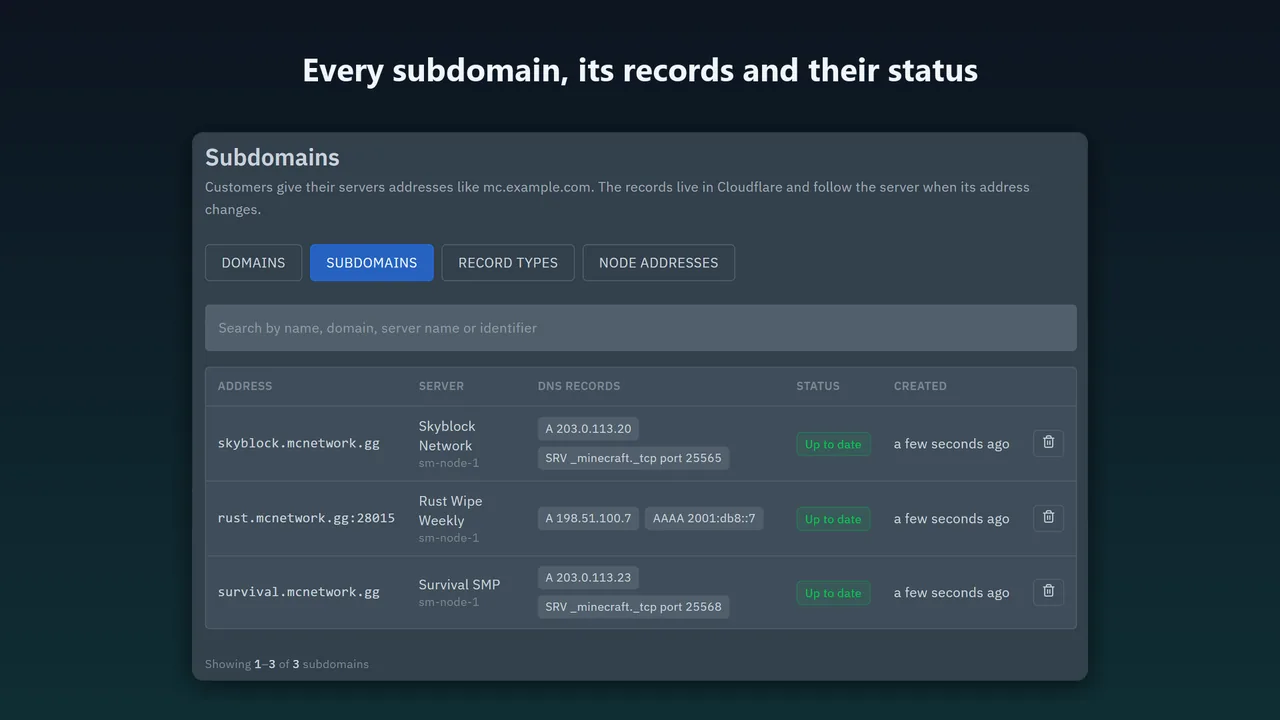Click the Rust Wipe Weekly server name
Screen dimensions: 1280x720
450,511
